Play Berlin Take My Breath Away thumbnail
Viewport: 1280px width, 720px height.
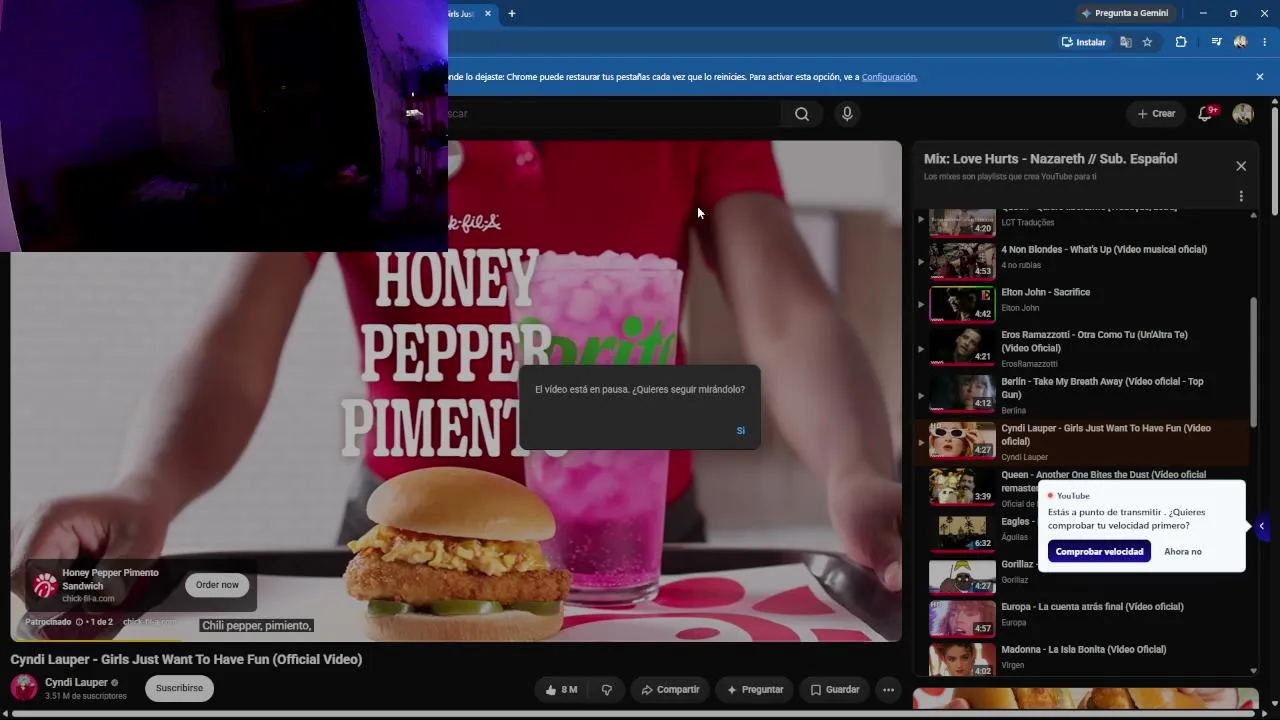(962, 393)
